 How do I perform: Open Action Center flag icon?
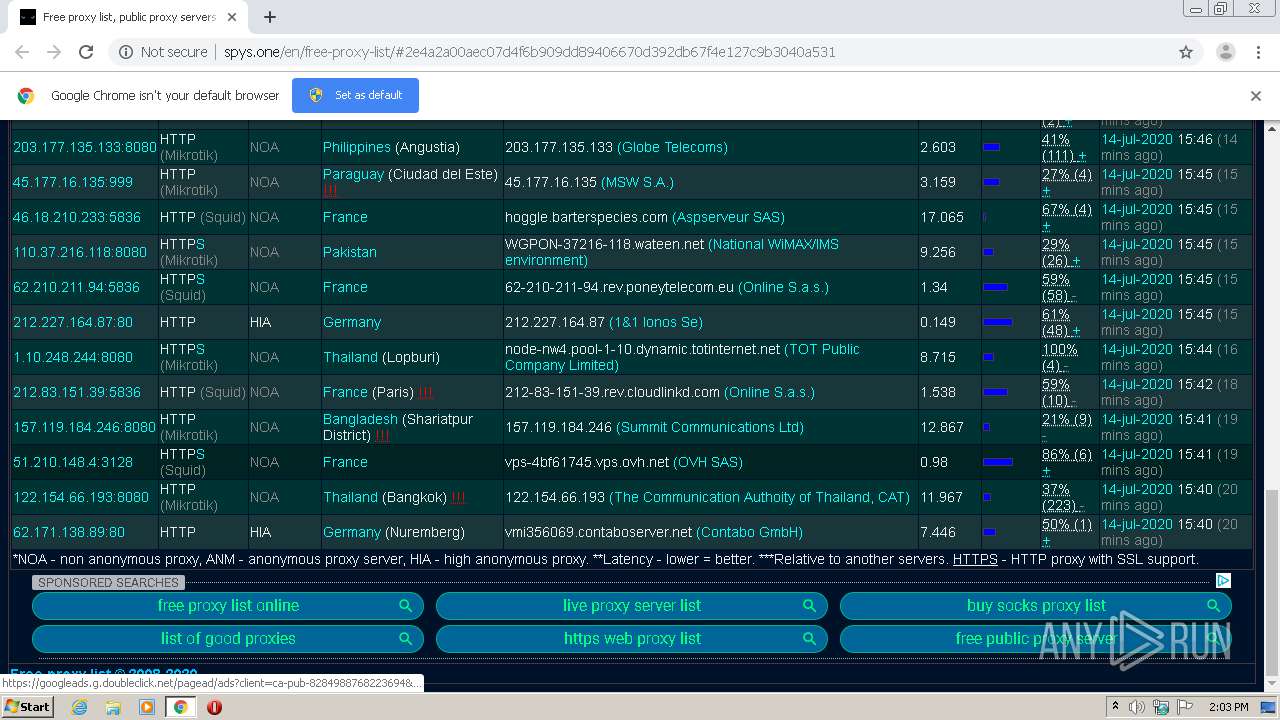(1185, 707)
